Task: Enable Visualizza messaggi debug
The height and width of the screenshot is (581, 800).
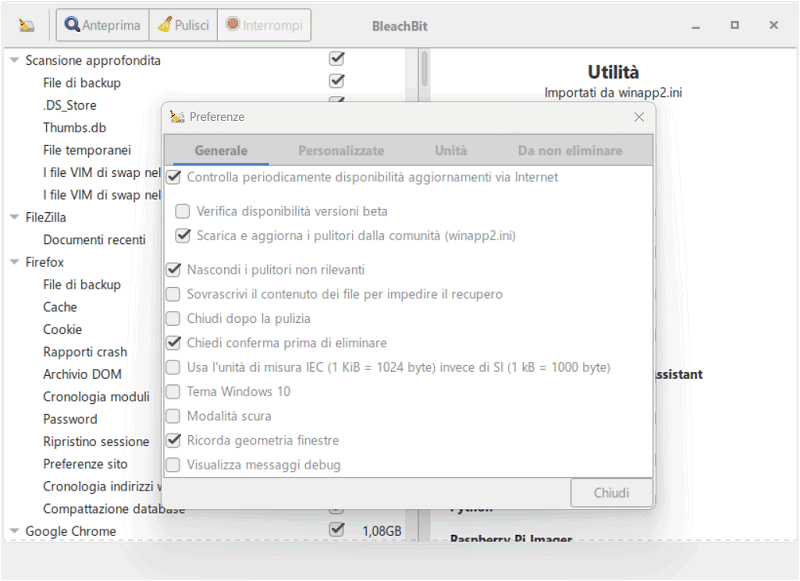Action: coord(173,465)
